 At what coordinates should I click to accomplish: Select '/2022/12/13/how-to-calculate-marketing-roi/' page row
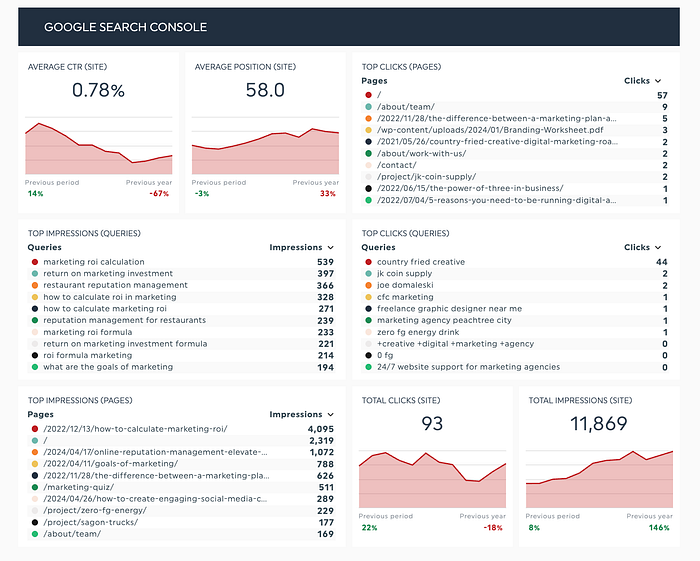[182, 429]
